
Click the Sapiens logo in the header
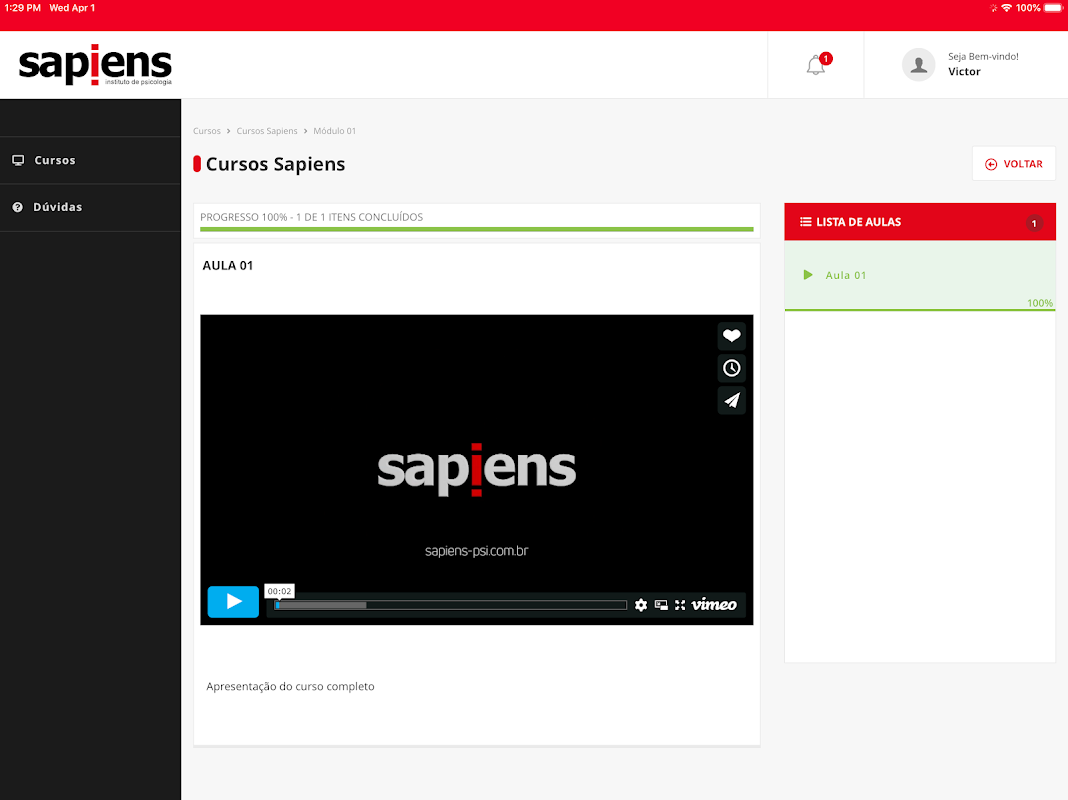coord(95,65)
